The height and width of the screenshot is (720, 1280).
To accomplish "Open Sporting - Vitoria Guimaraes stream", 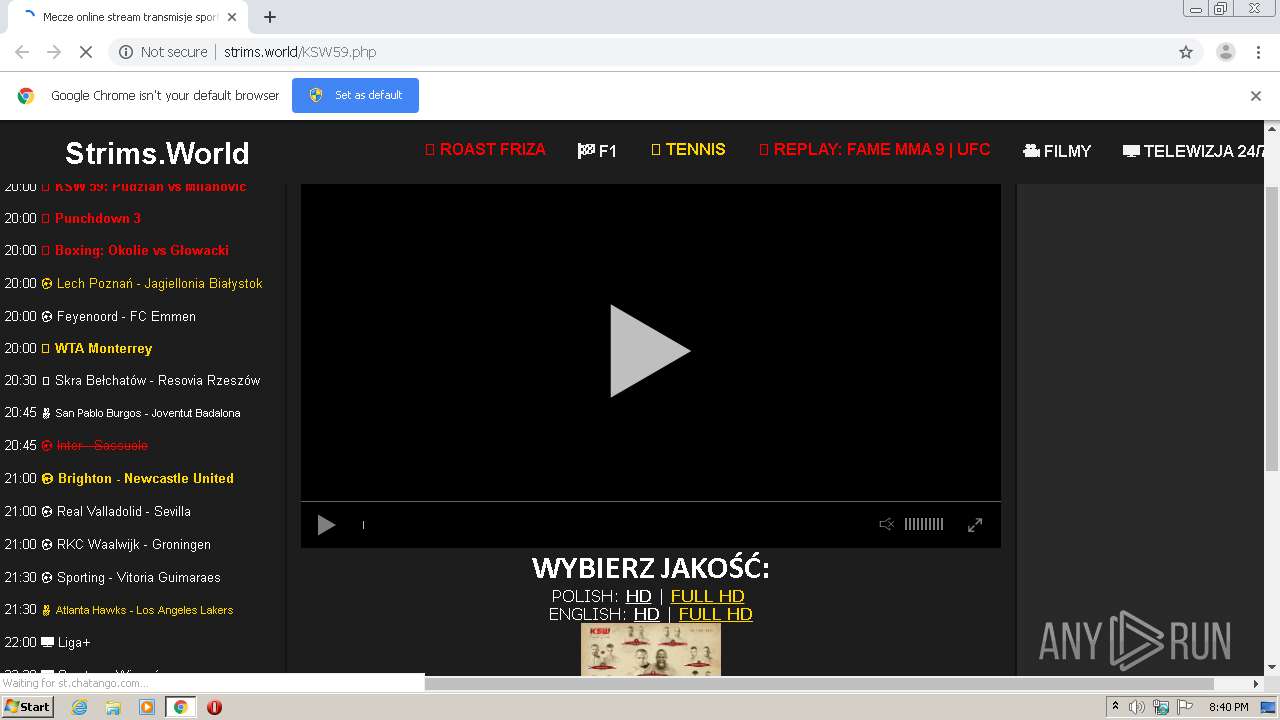I will 138,577.
